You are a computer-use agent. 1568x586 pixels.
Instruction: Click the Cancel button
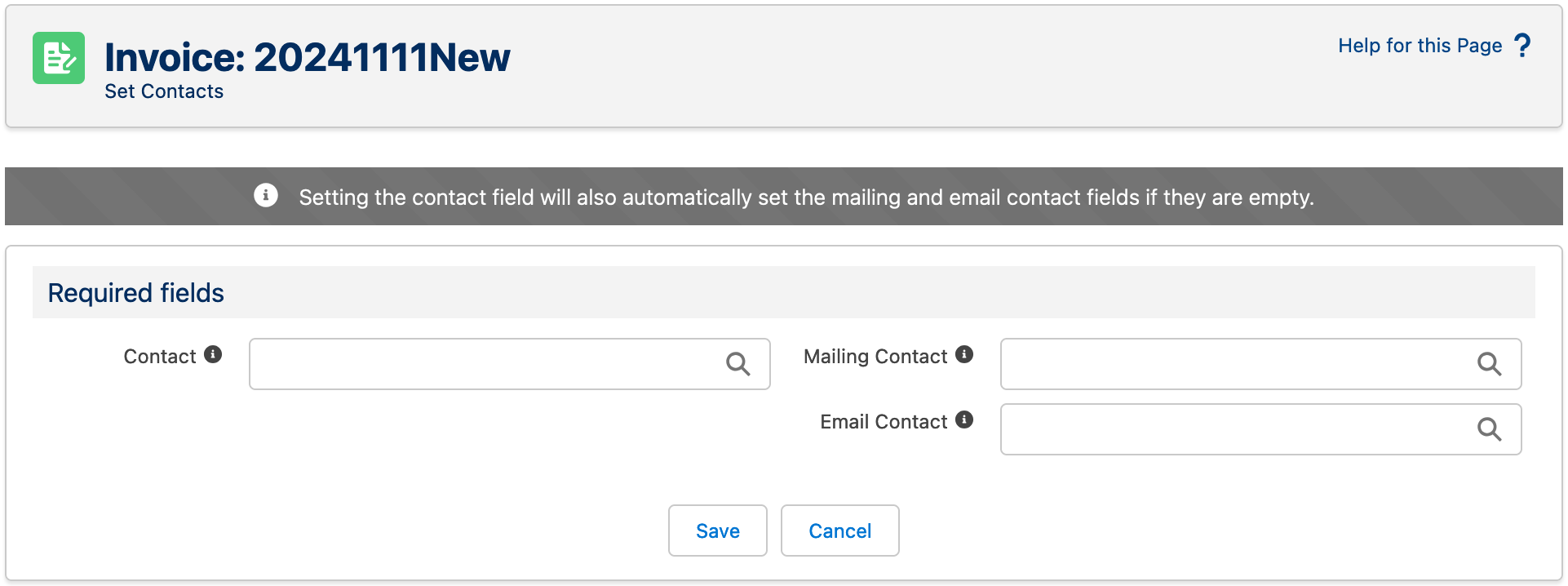[x=839, y=531]
